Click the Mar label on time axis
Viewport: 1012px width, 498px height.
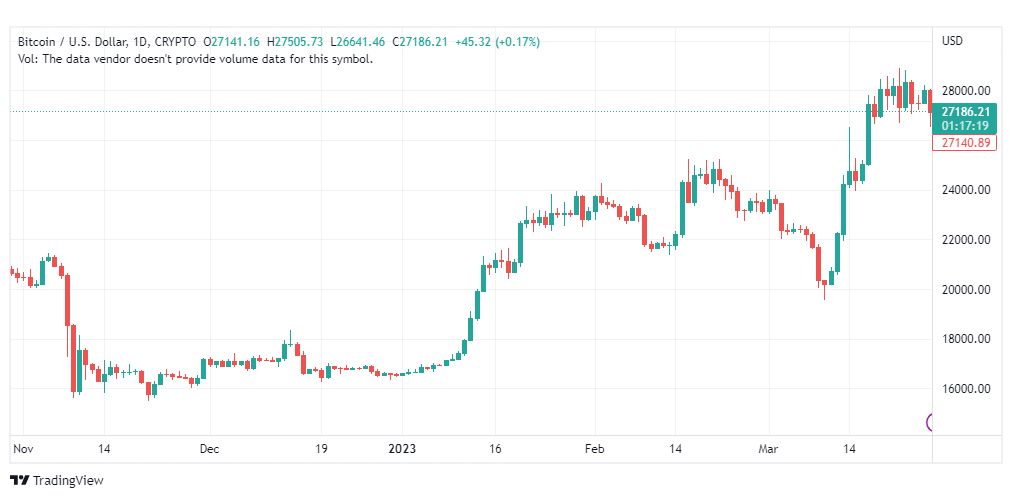767,449
